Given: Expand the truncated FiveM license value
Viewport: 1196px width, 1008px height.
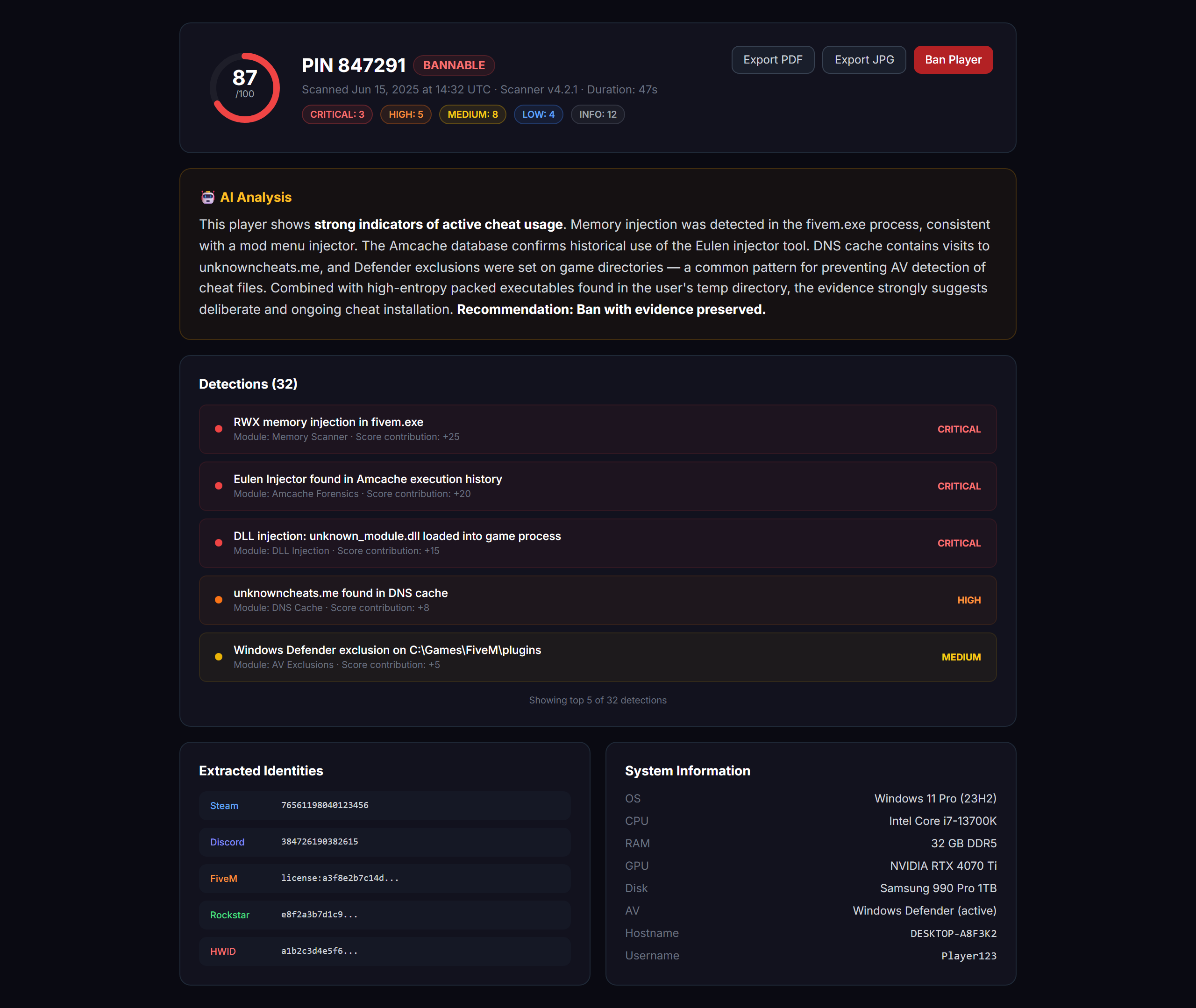Looking at the screenshot, I should (340, 878).
